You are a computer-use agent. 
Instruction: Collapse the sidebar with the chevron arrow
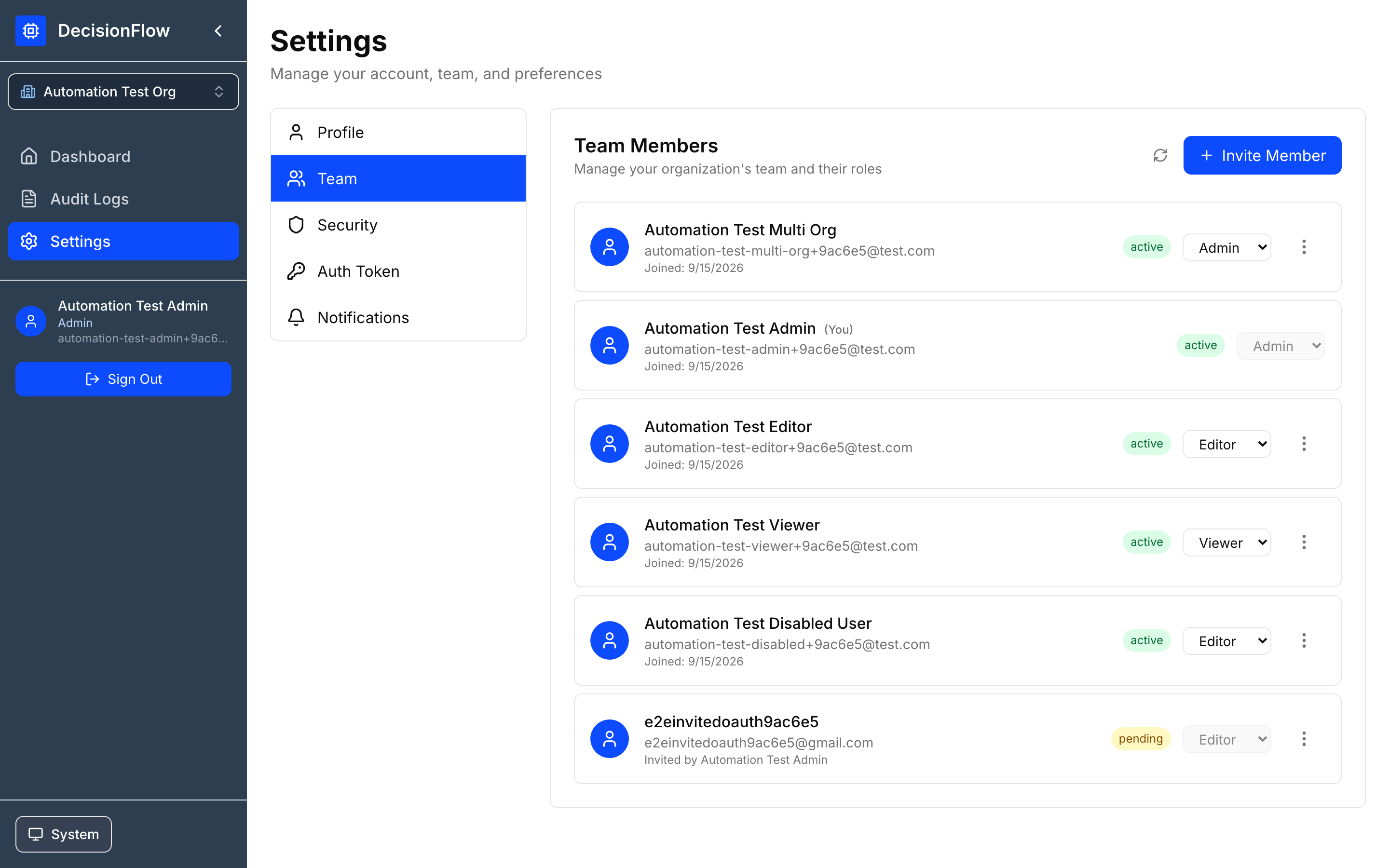coord(218,30)
